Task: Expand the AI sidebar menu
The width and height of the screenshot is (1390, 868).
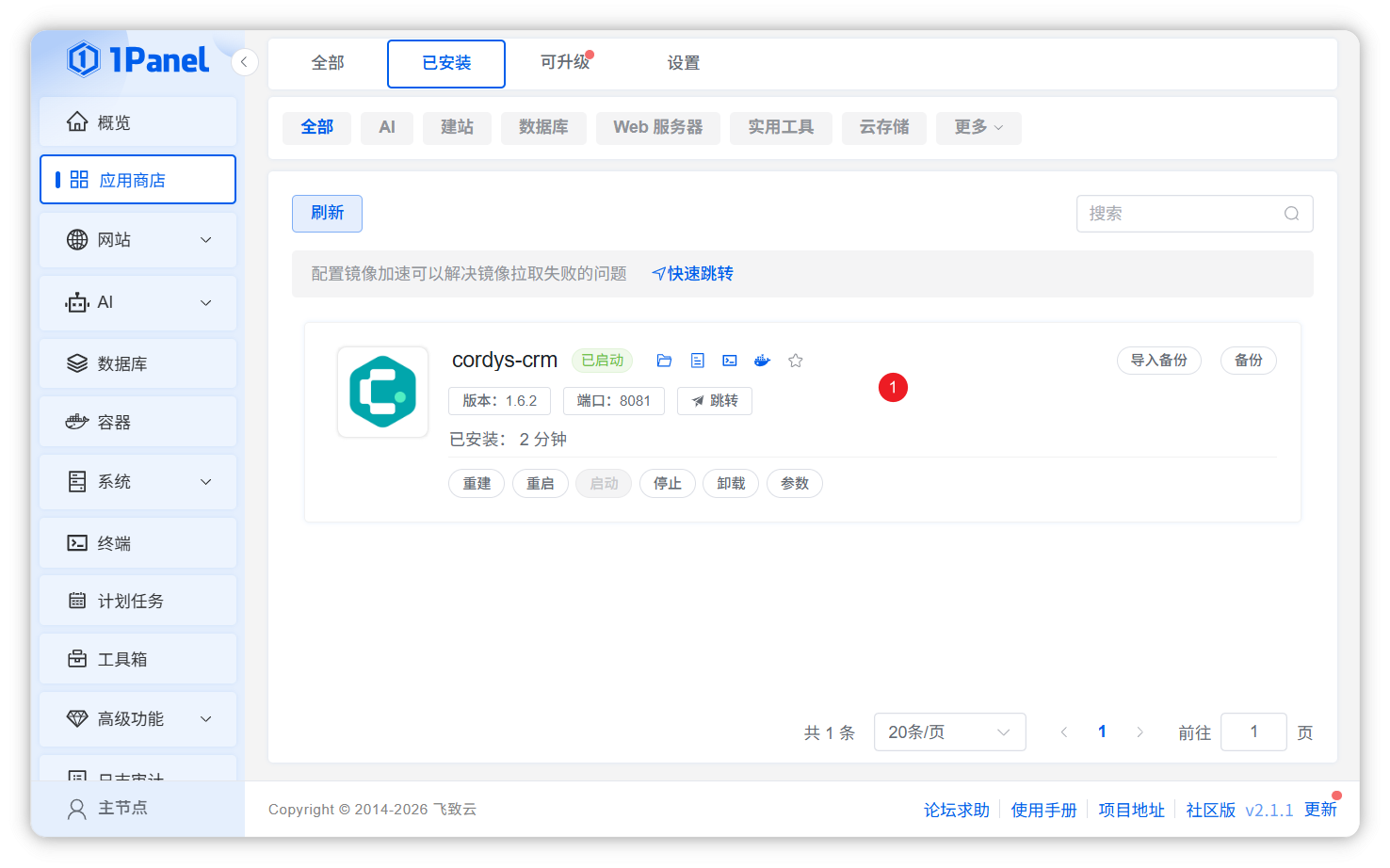Action: pyautogui.click(x=137, y=302)
